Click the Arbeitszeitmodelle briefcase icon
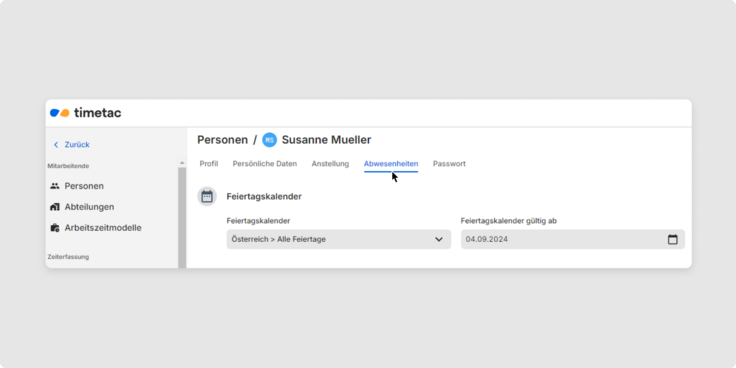This screenshot has height=368, width=736. 55,228
